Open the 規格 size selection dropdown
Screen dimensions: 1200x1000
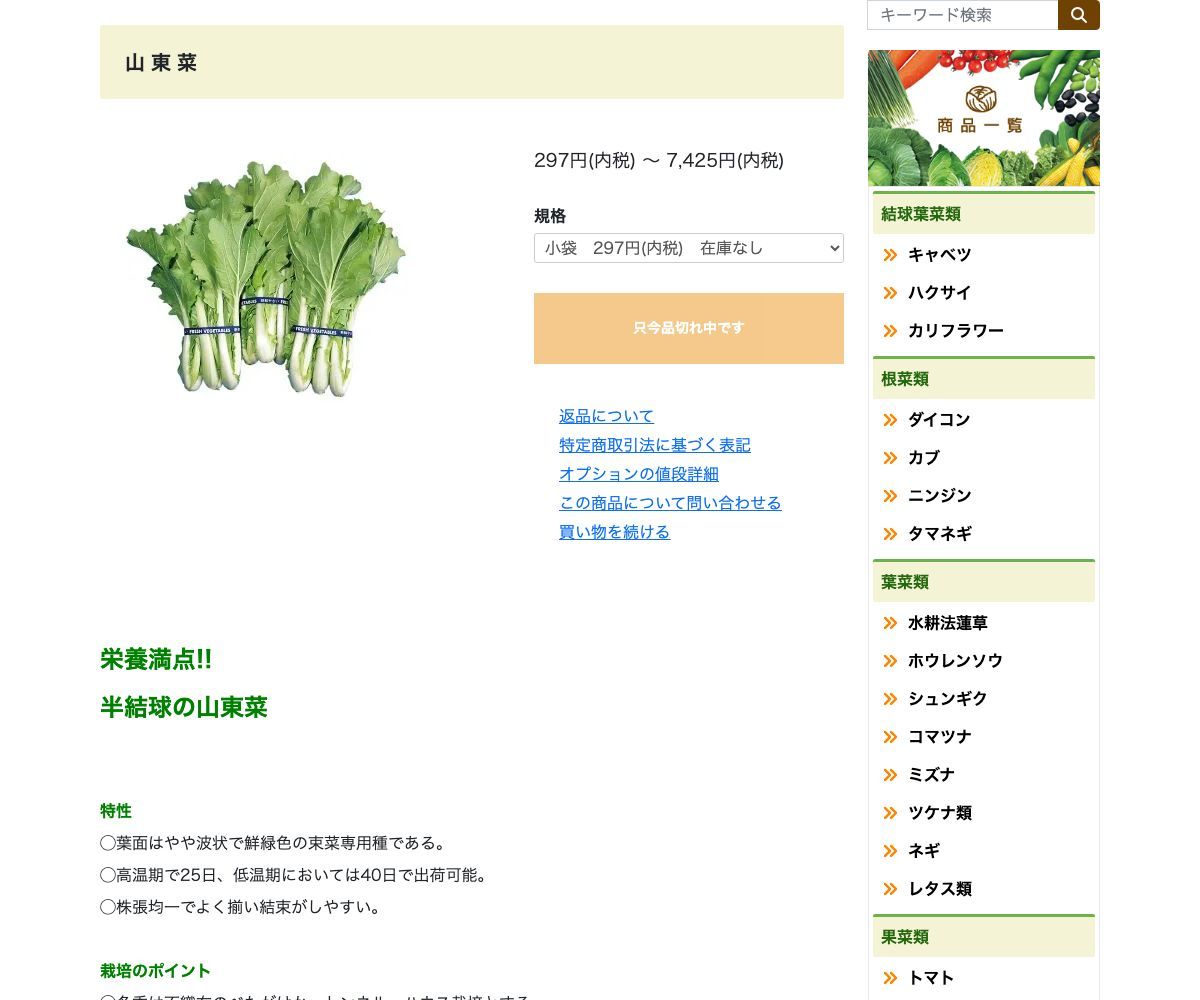coord(688,248)
